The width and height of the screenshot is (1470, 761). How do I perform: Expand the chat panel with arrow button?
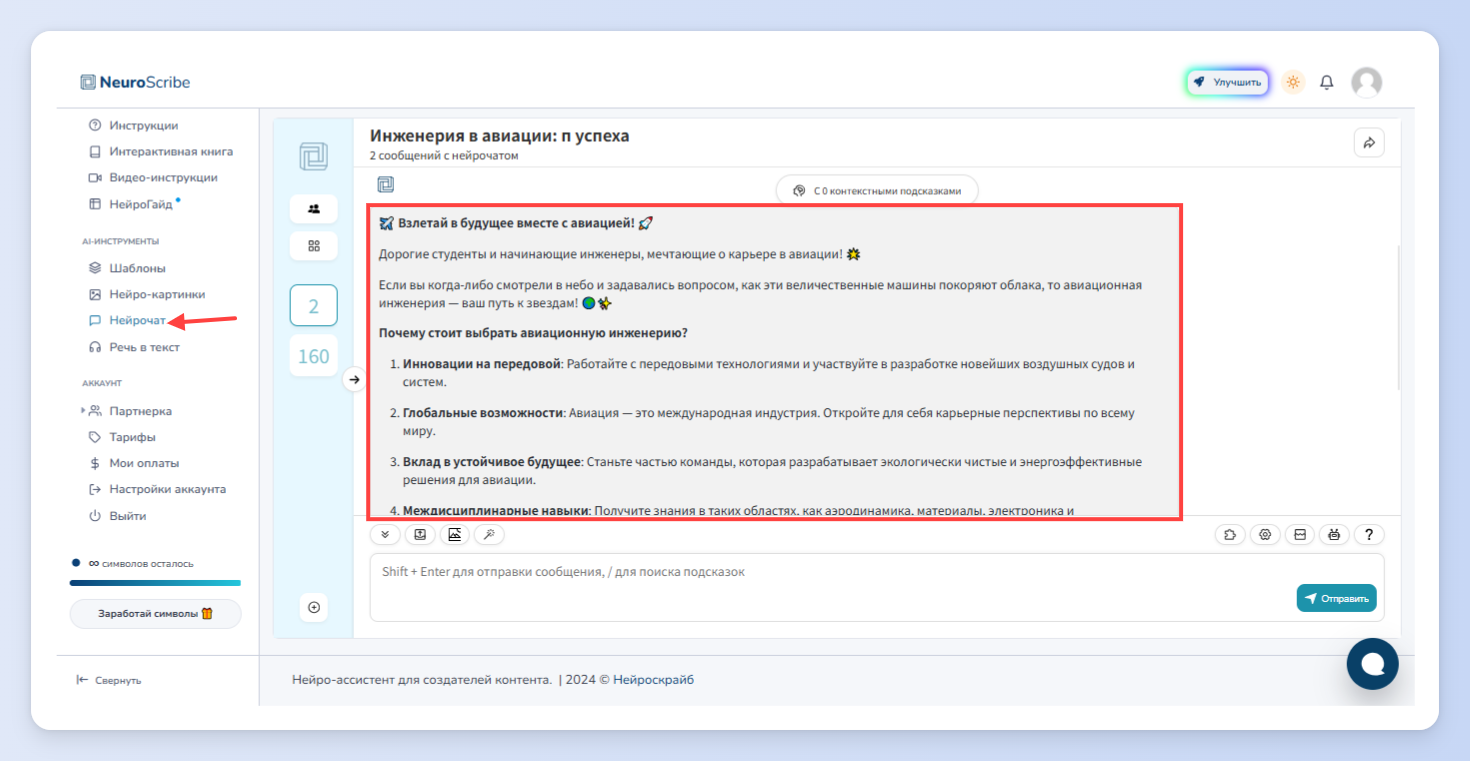click(353, 380)
